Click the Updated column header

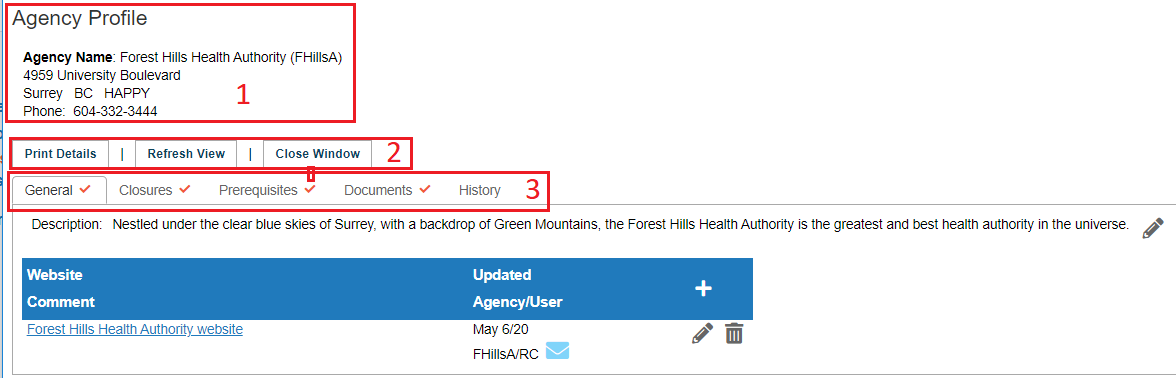coord(502,275)
